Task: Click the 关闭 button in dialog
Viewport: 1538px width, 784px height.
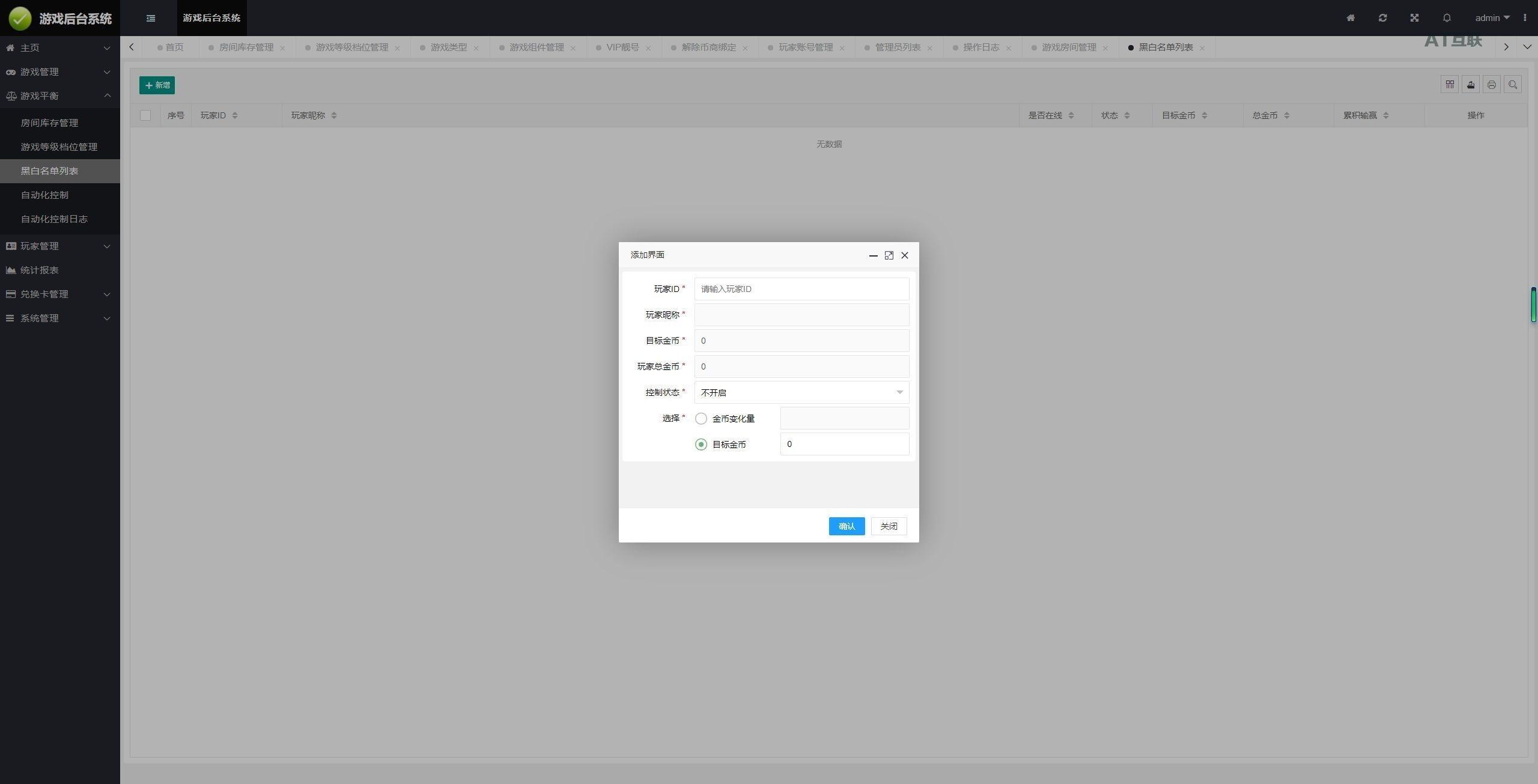Action: tap(889, 526)
